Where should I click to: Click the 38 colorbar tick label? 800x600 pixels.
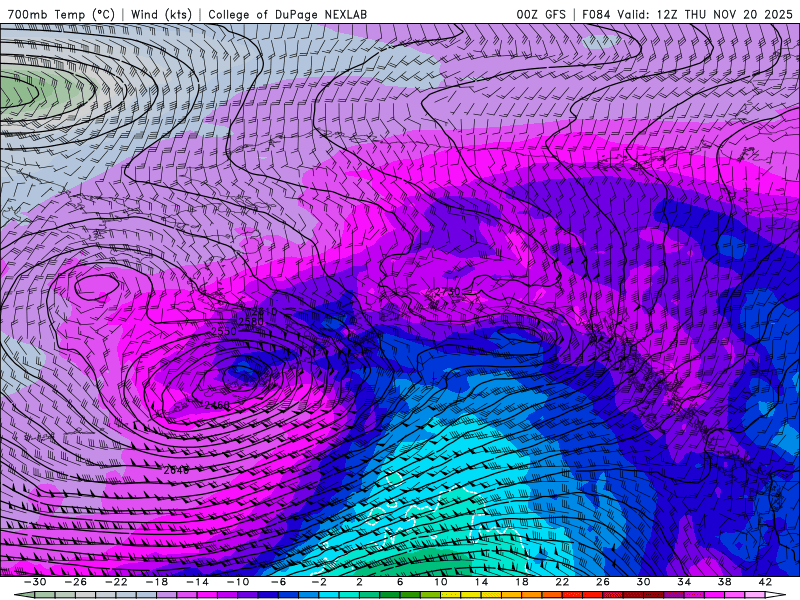tap(724, 582)
